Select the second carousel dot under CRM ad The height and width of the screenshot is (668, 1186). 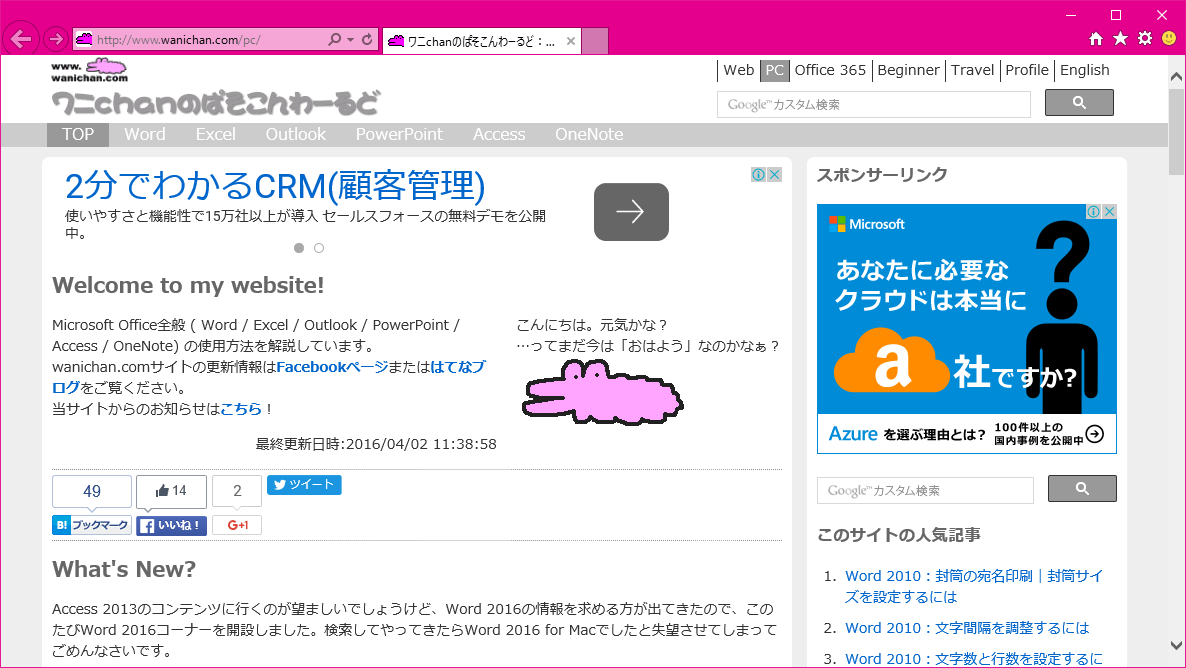click(x=319, y=248)
